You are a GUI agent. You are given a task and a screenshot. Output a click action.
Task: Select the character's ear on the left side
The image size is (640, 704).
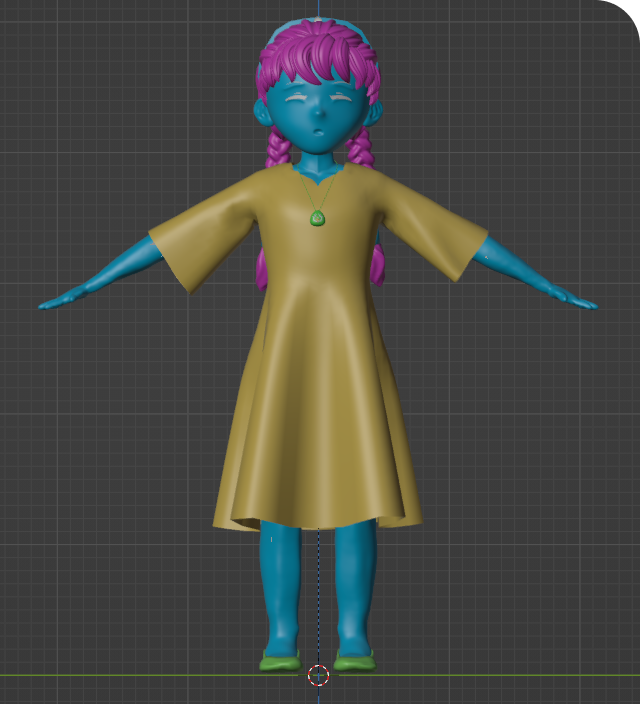(263, 113)
